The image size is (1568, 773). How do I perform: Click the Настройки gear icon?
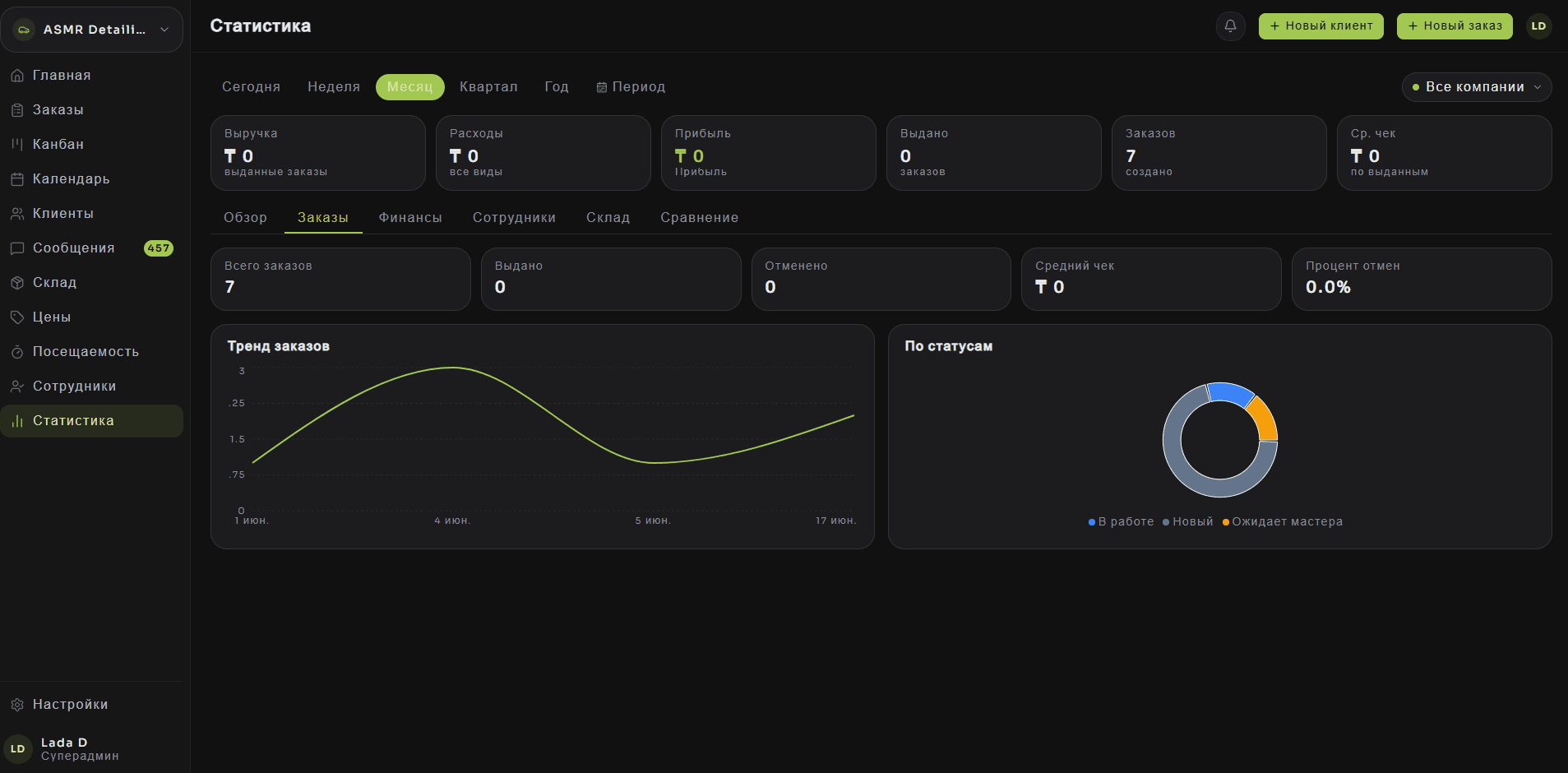[17, 705]
